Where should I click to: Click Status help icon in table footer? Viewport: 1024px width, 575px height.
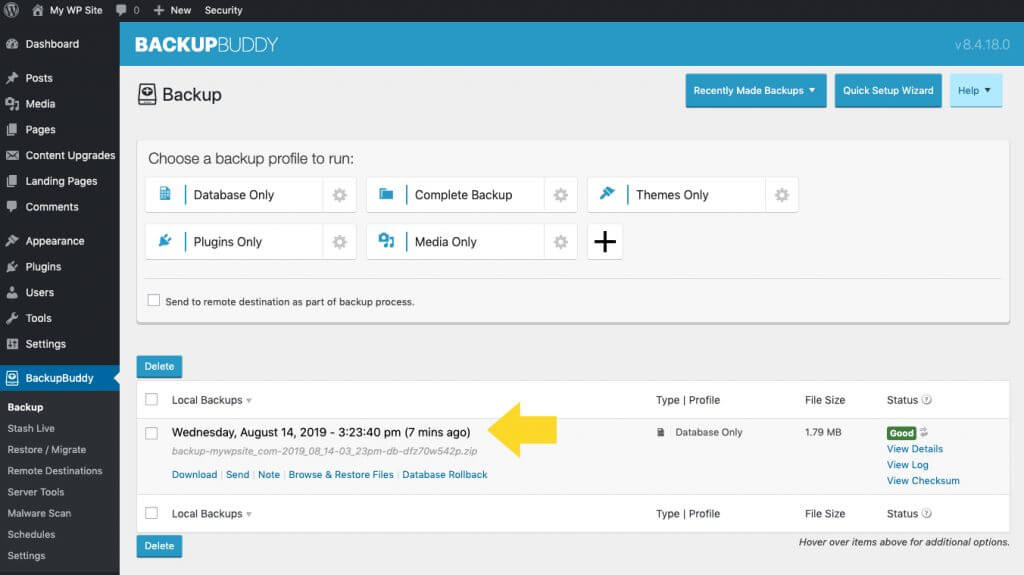(926, 514)
